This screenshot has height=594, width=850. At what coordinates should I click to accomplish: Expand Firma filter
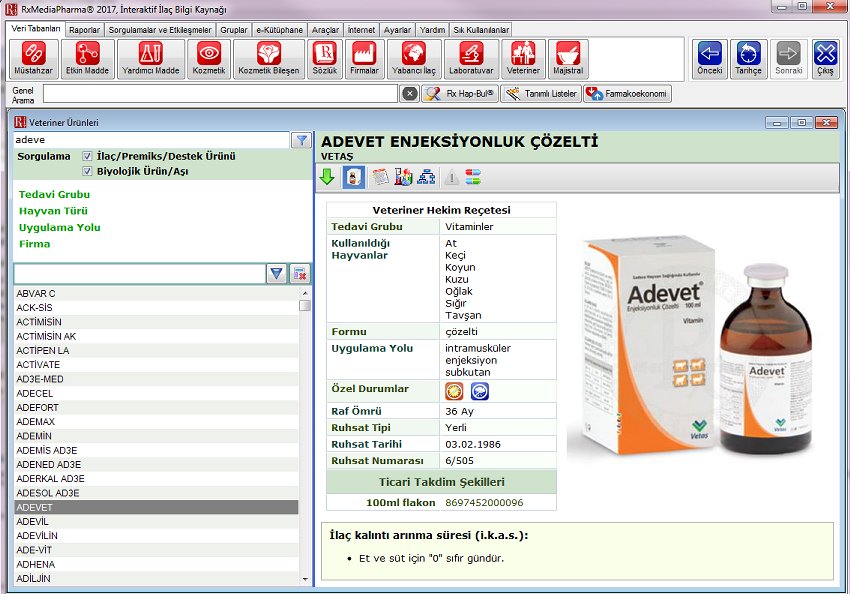tap(34, 244)
